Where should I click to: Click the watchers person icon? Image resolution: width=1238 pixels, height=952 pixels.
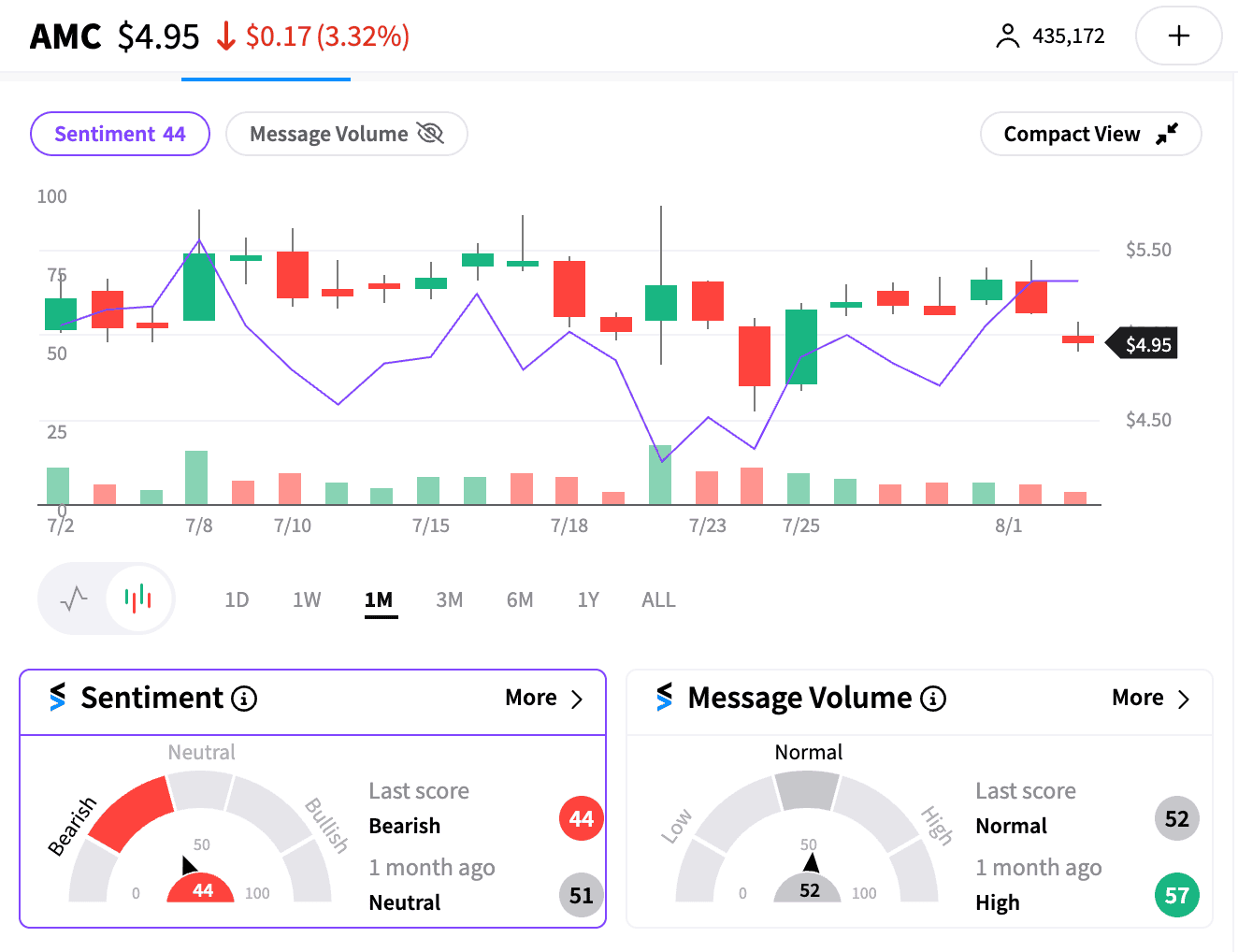(x=1007, y=36)
